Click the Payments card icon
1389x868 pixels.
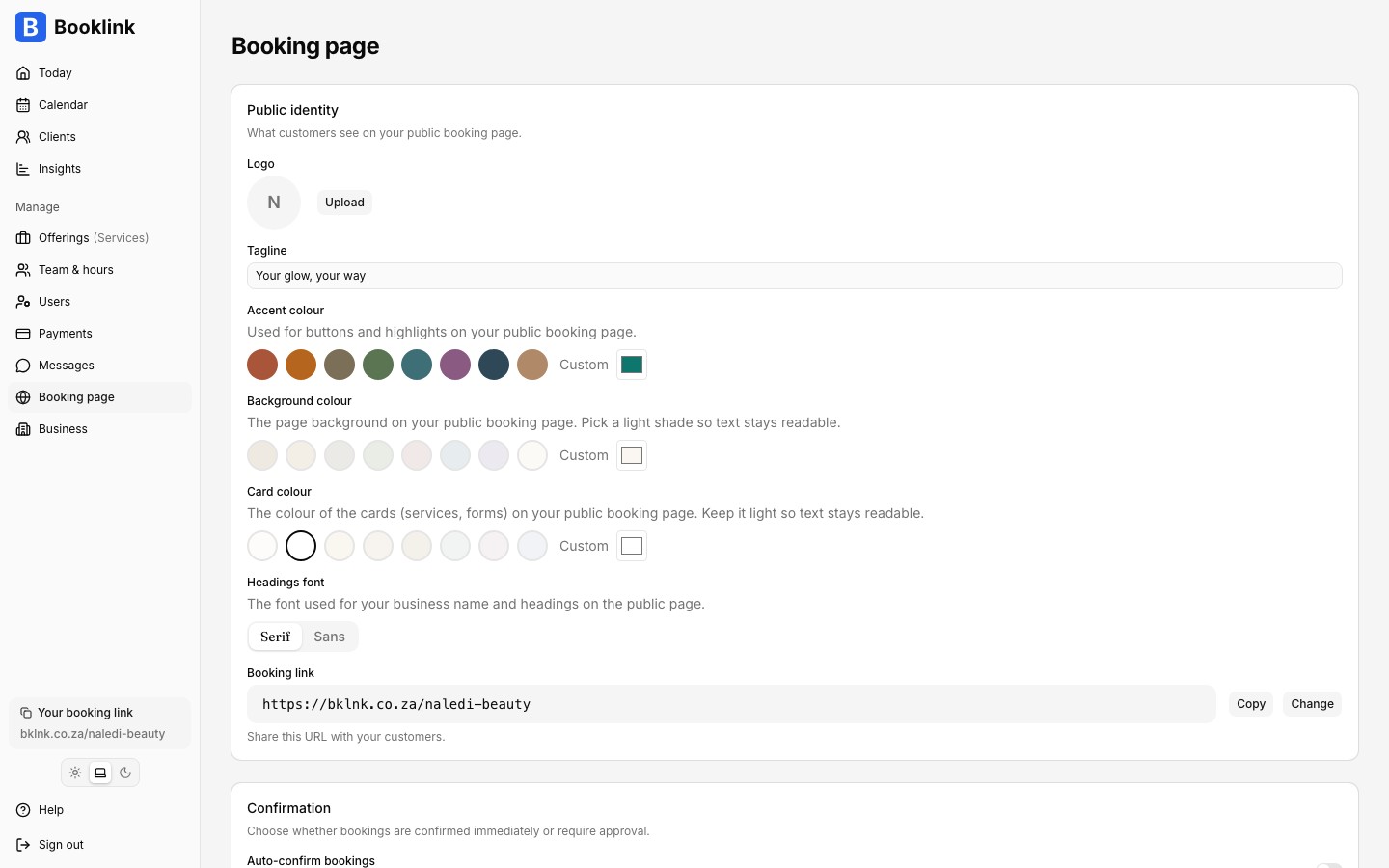coord(23,334)
